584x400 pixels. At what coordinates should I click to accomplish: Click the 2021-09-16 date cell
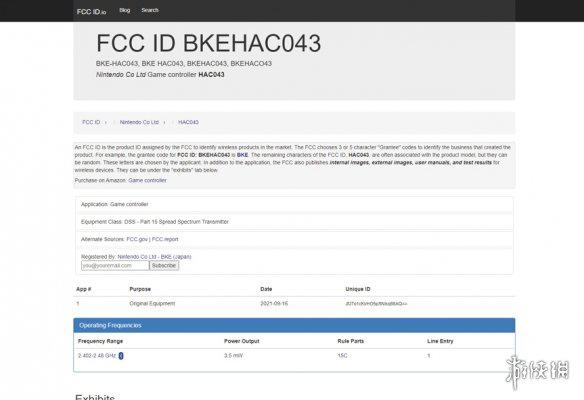pyautogui.click(x=274, y=304)
